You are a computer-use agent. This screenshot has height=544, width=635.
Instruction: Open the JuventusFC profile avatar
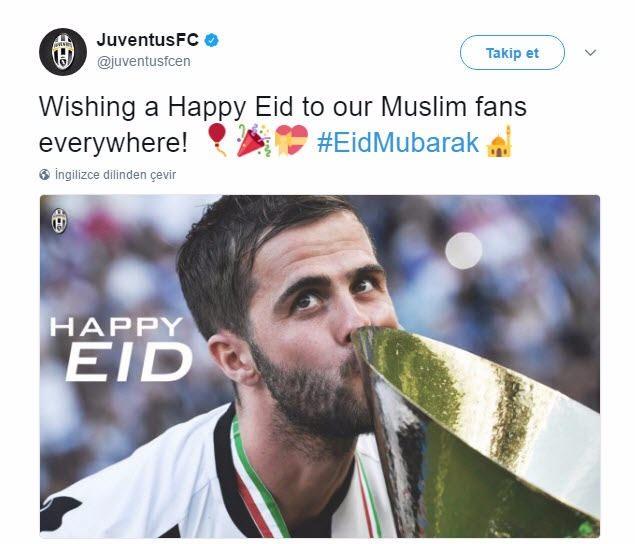(63, 52)
